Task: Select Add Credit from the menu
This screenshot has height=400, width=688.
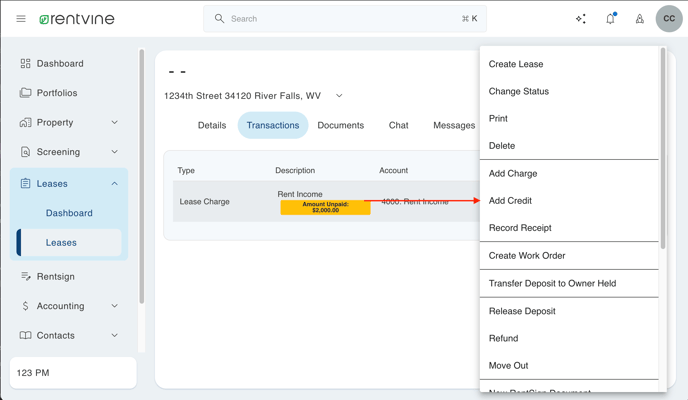Action: (x=510, y=201)
